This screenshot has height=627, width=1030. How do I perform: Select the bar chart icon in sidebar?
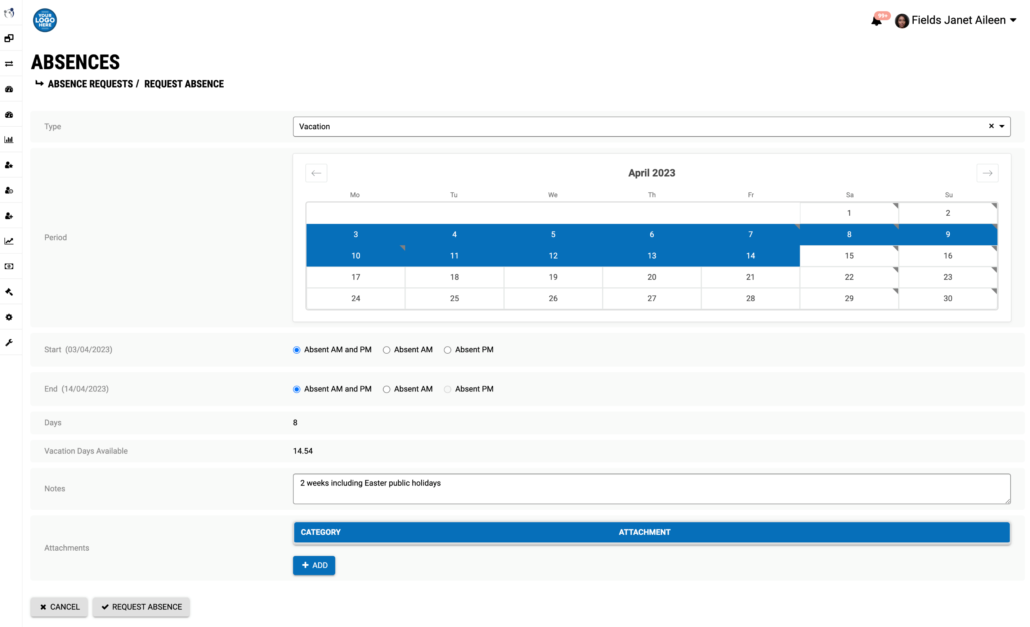(9, 140)
